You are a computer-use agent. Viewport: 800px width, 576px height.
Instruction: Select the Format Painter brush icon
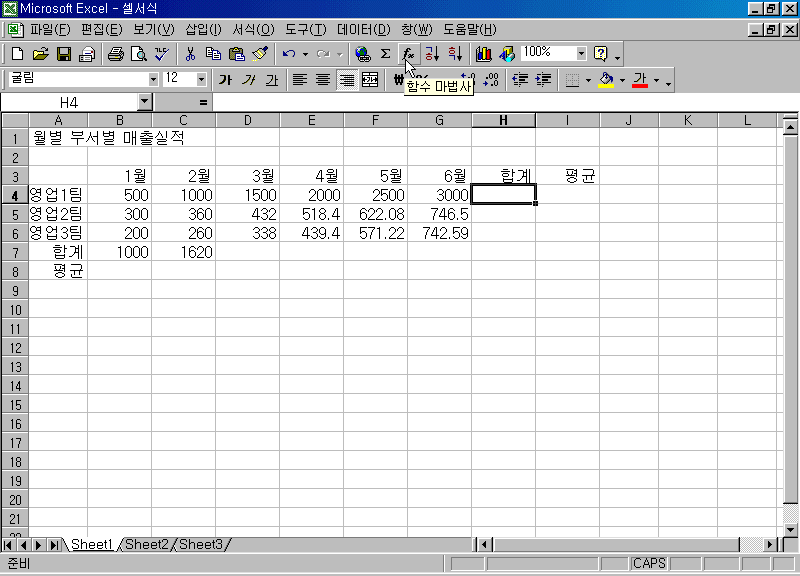(260, 54)
